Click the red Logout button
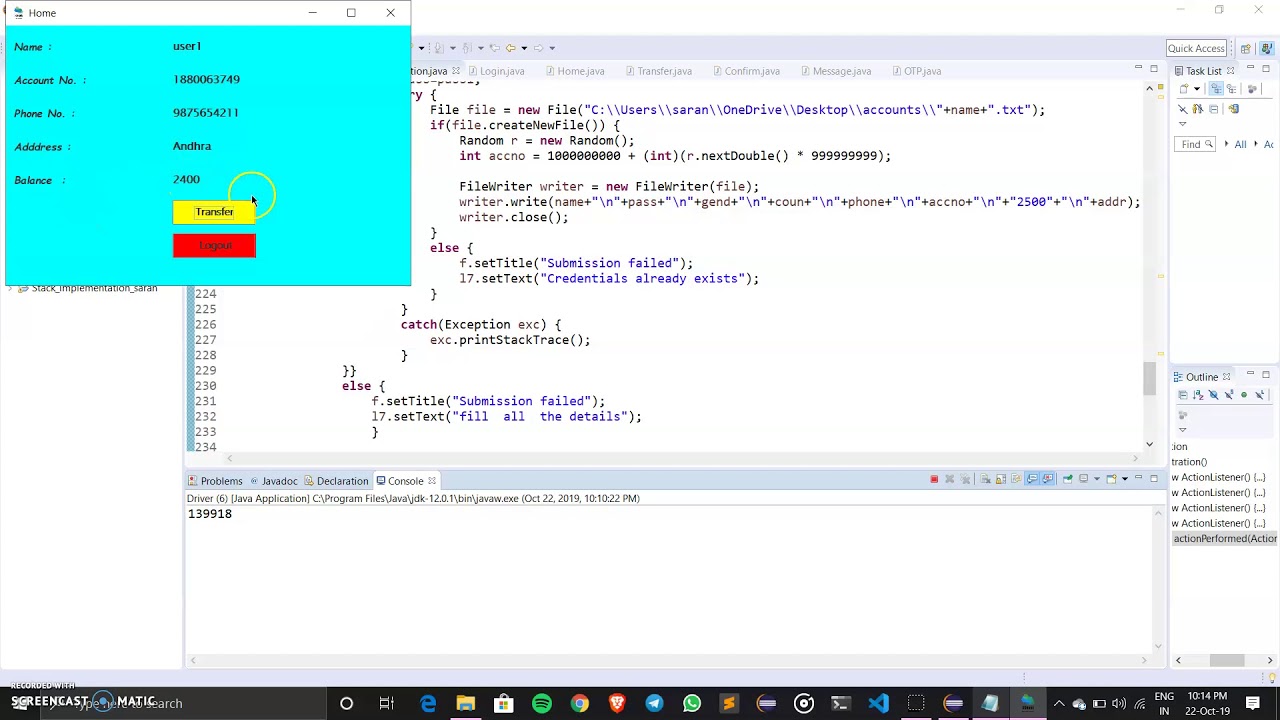This screenshot has width=1280, height=720. 214,246
